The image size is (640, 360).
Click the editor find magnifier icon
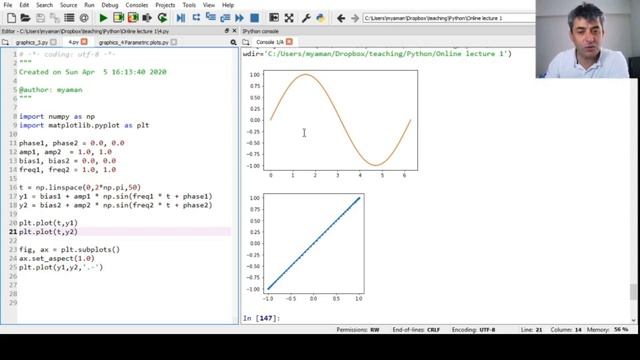click(x=233, y=42)
